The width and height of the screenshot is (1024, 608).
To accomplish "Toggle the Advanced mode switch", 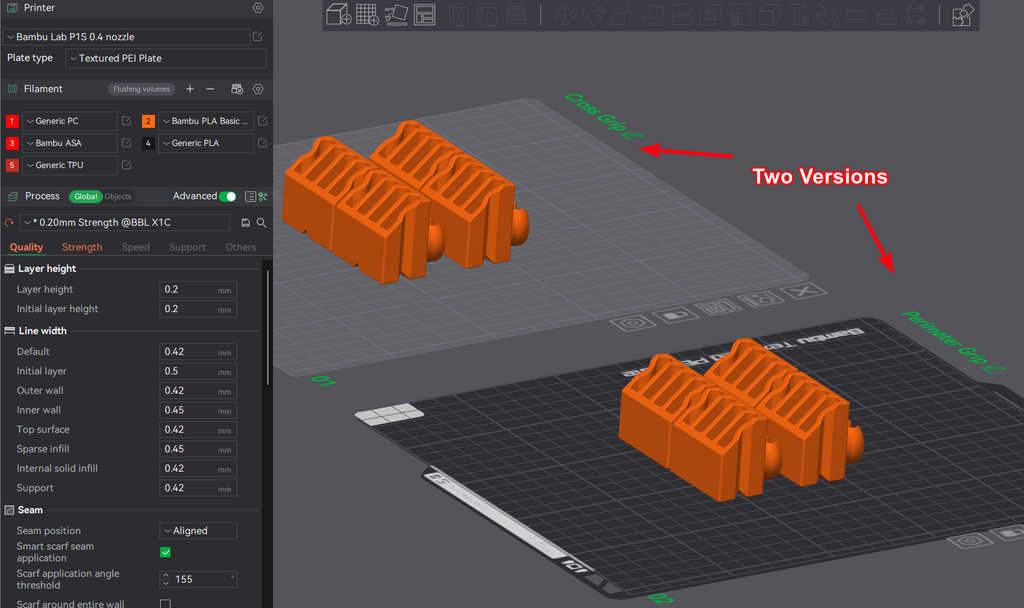I will [228, 196].
